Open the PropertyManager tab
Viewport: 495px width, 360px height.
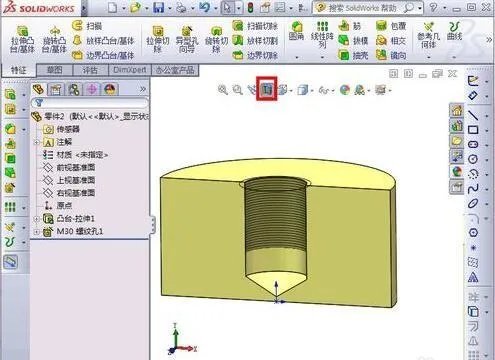[55, 89]
